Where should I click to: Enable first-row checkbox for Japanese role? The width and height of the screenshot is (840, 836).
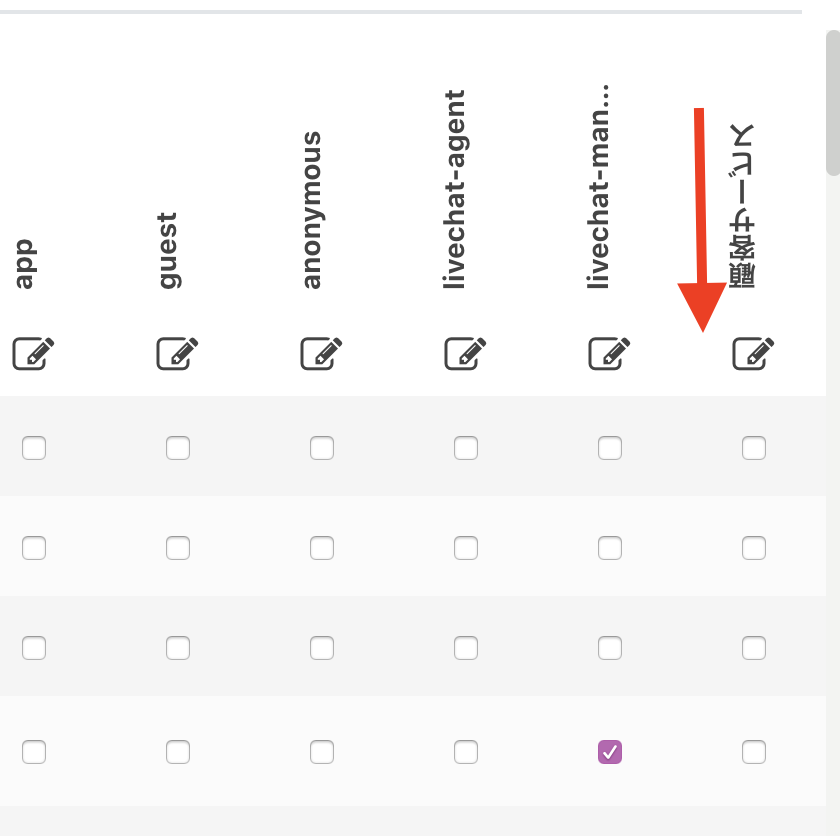754,448
